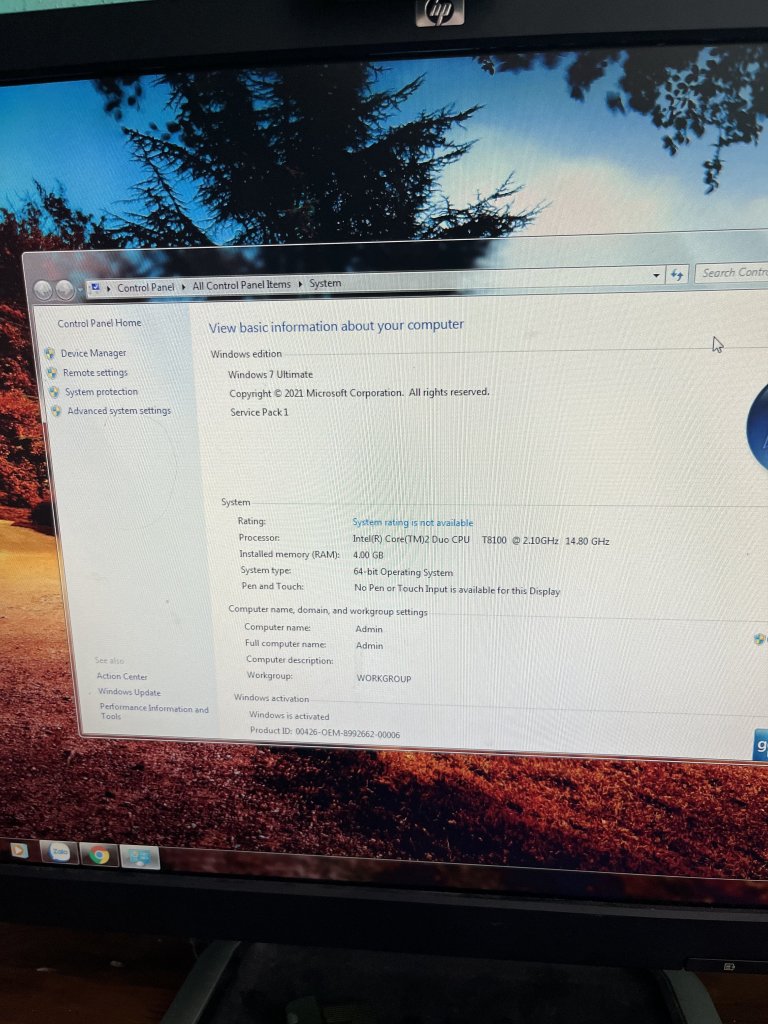The width and height of the screenshot is (768, 1024).
Task: Click the Windows 7 Ultimate edition text
Action: pos(270,374)
